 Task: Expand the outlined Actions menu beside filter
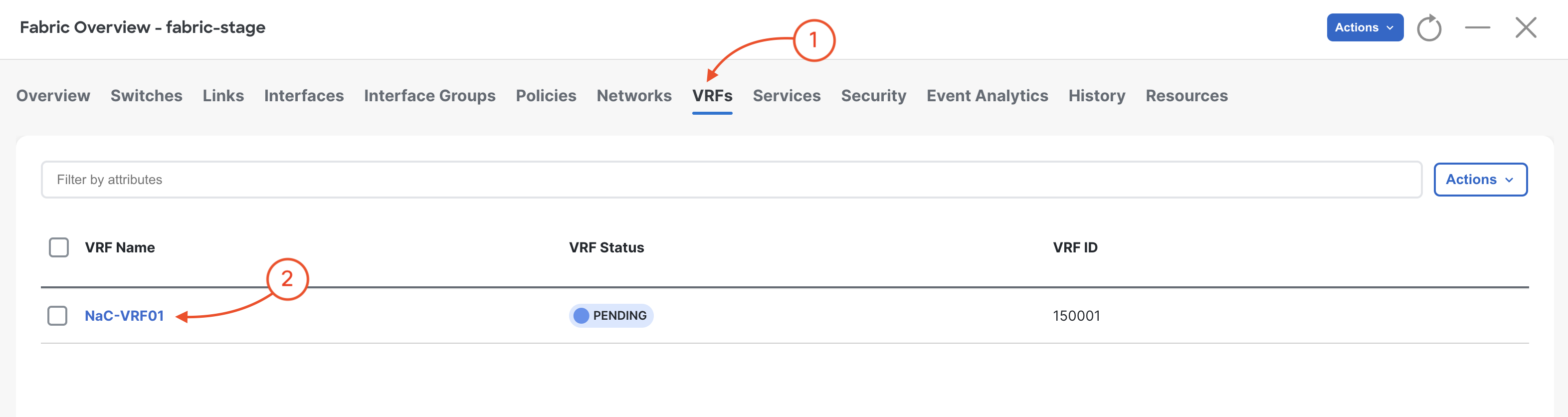pyautogui.click(x=1480, y=180)
